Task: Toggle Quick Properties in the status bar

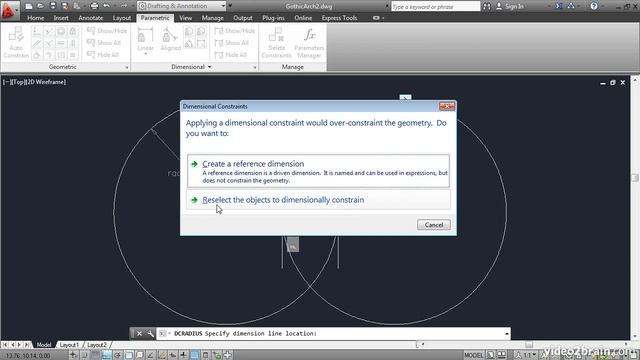Action: [205, 355]
